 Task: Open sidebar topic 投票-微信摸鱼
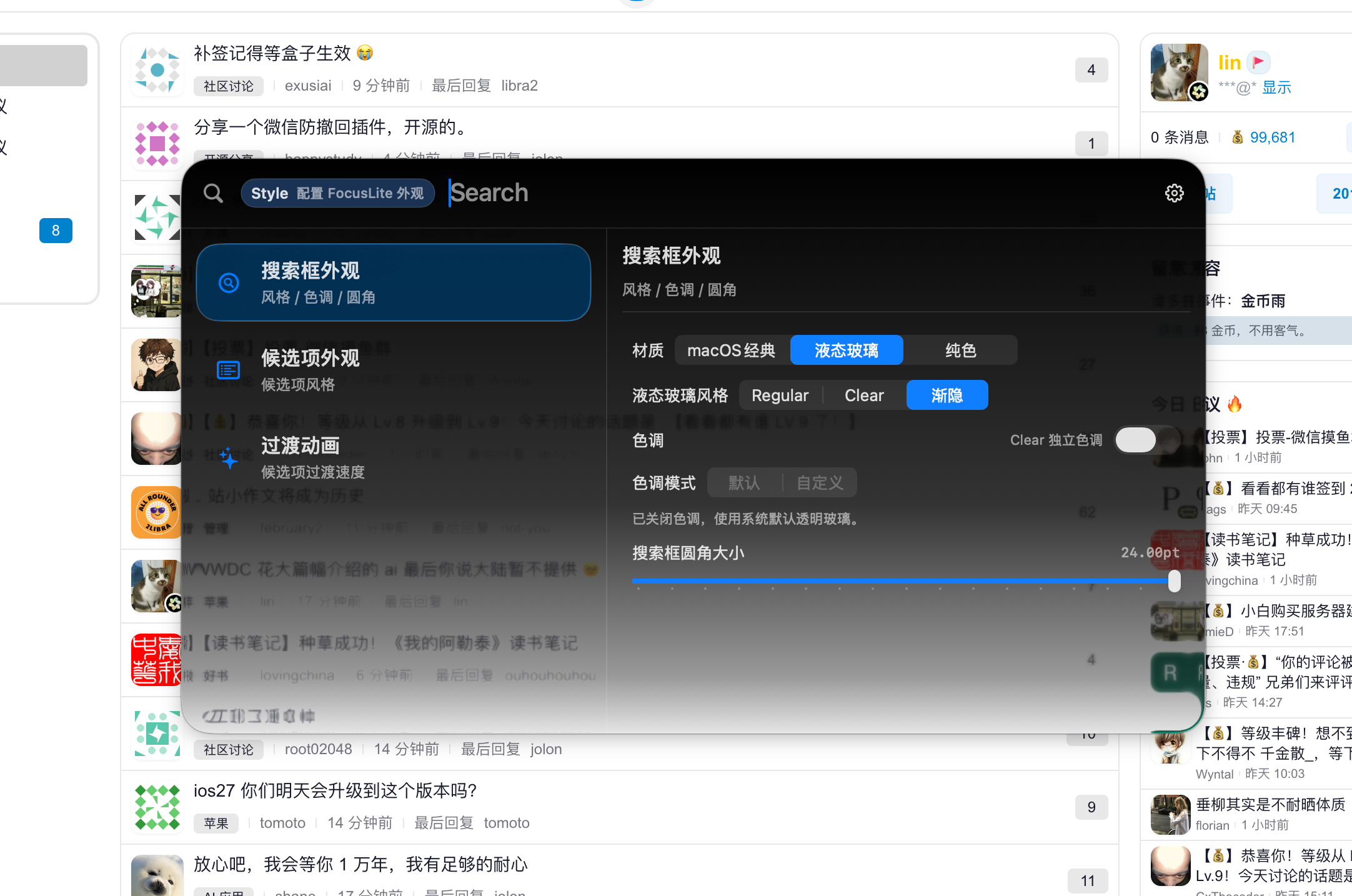(x=1277, y=437)
